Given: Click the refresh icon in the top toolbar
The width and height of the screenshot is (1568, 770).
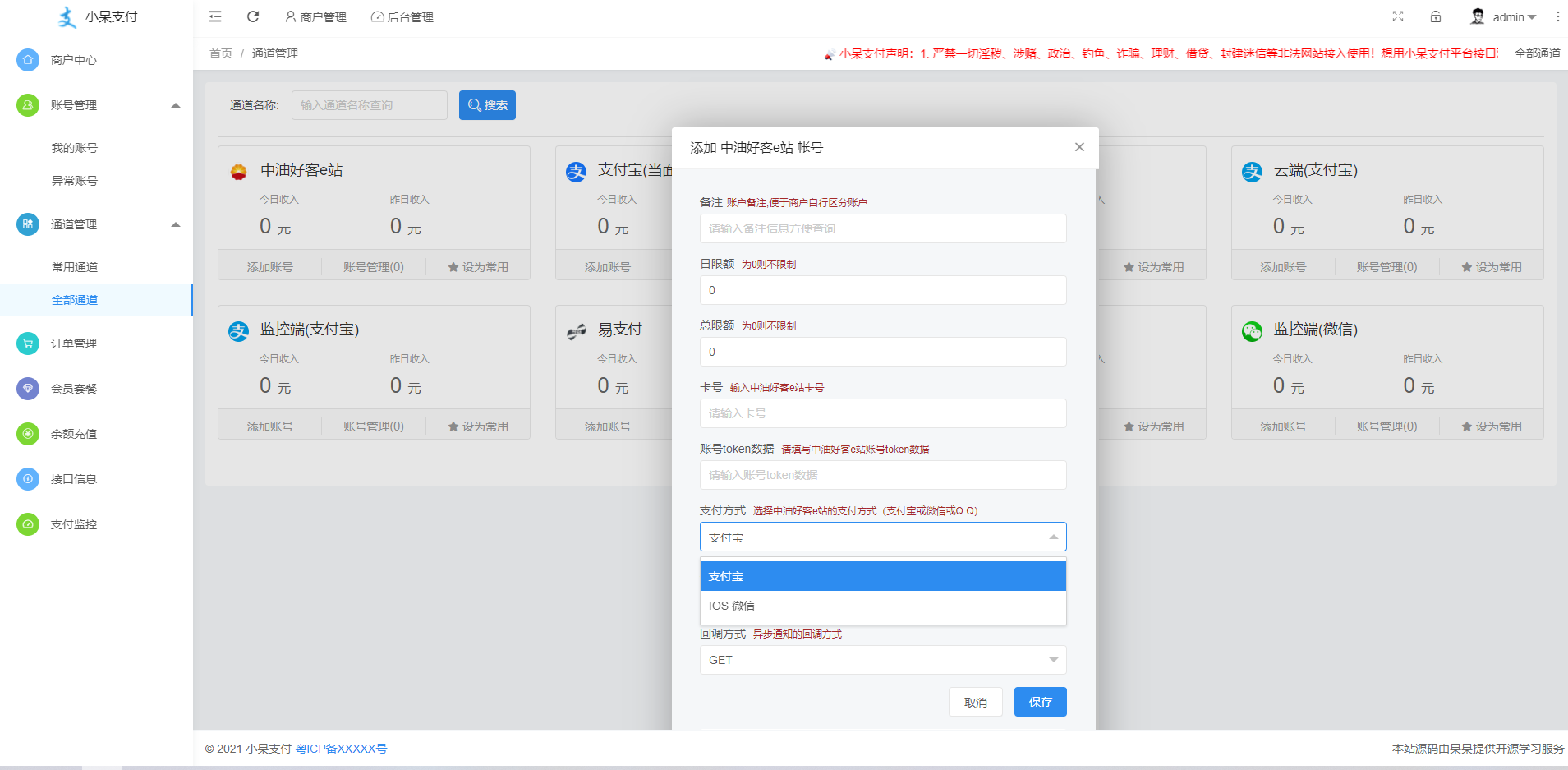Looking at the screenshot, I should (253, 16).
